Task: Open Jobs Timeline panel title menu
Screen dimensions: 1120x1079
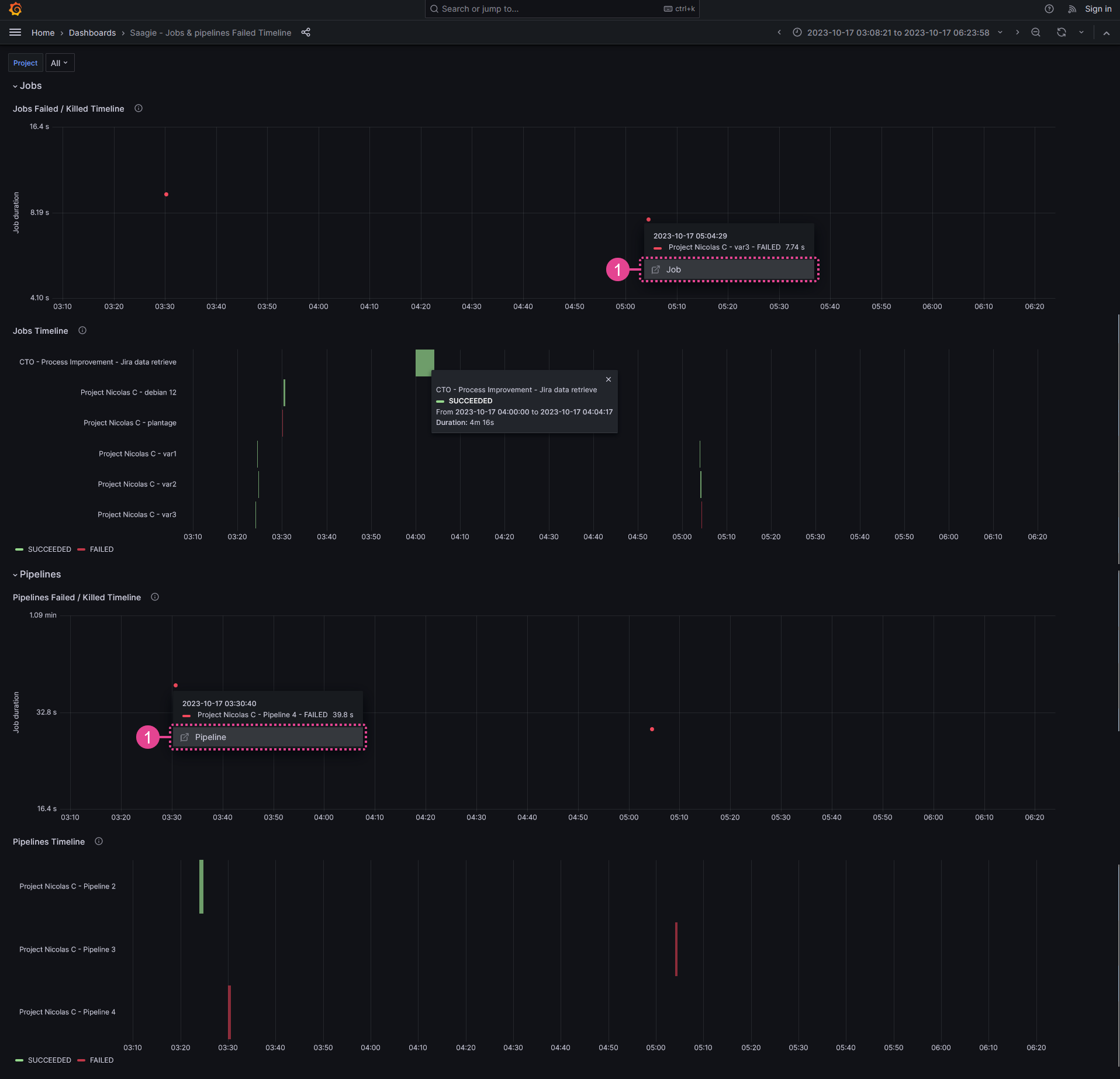Action: (x=40, y=331)
